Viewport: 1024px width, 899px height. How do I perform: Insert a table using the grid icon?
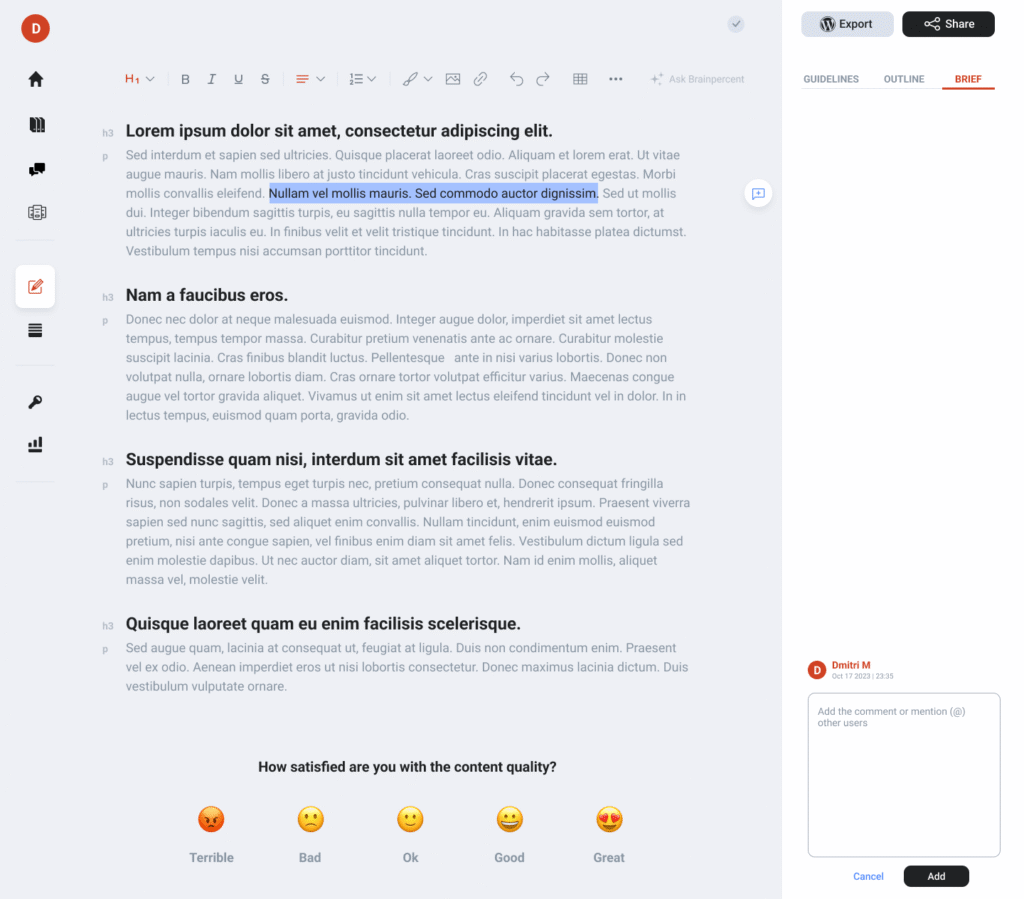click(x=580, y=79)
